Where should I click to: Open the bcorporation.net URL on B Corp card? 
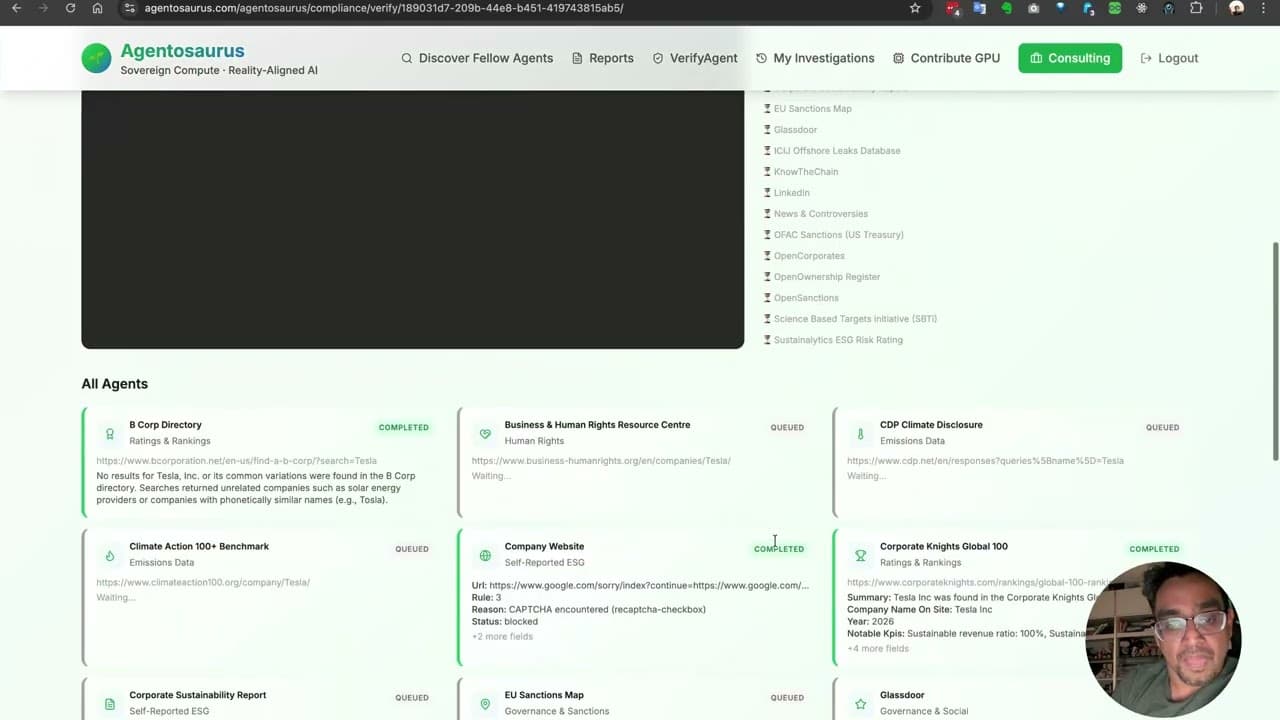pos(236,461)
